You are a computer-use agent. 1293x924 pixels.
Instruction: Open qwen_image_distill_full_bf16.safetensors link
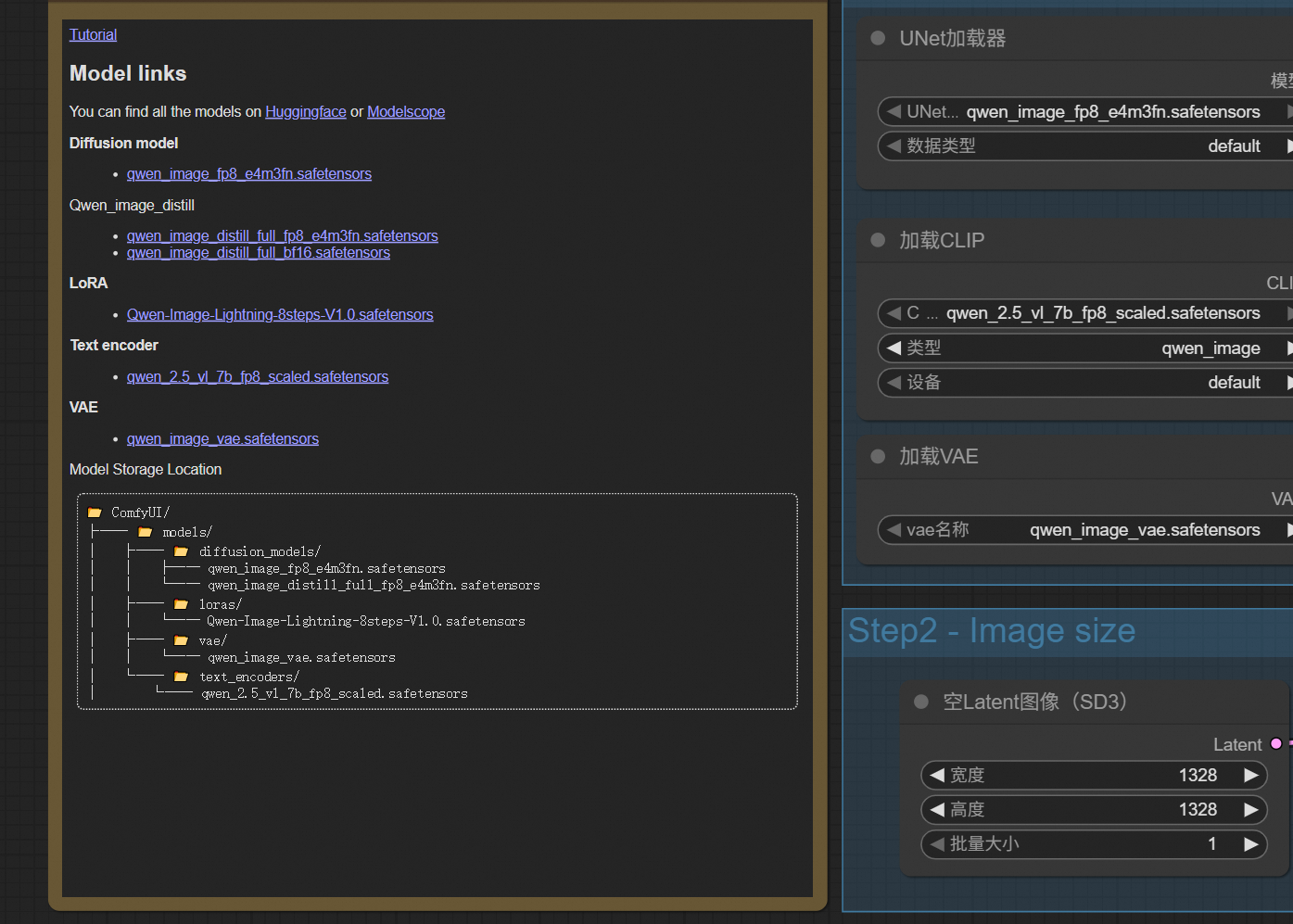pyautogui.click(x=258, y=252)
